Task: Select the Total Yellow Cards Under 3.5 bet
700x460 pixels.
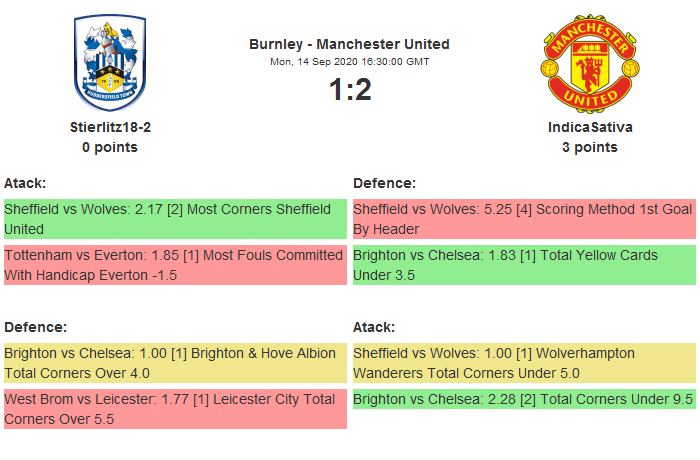Action: [524, 265]
